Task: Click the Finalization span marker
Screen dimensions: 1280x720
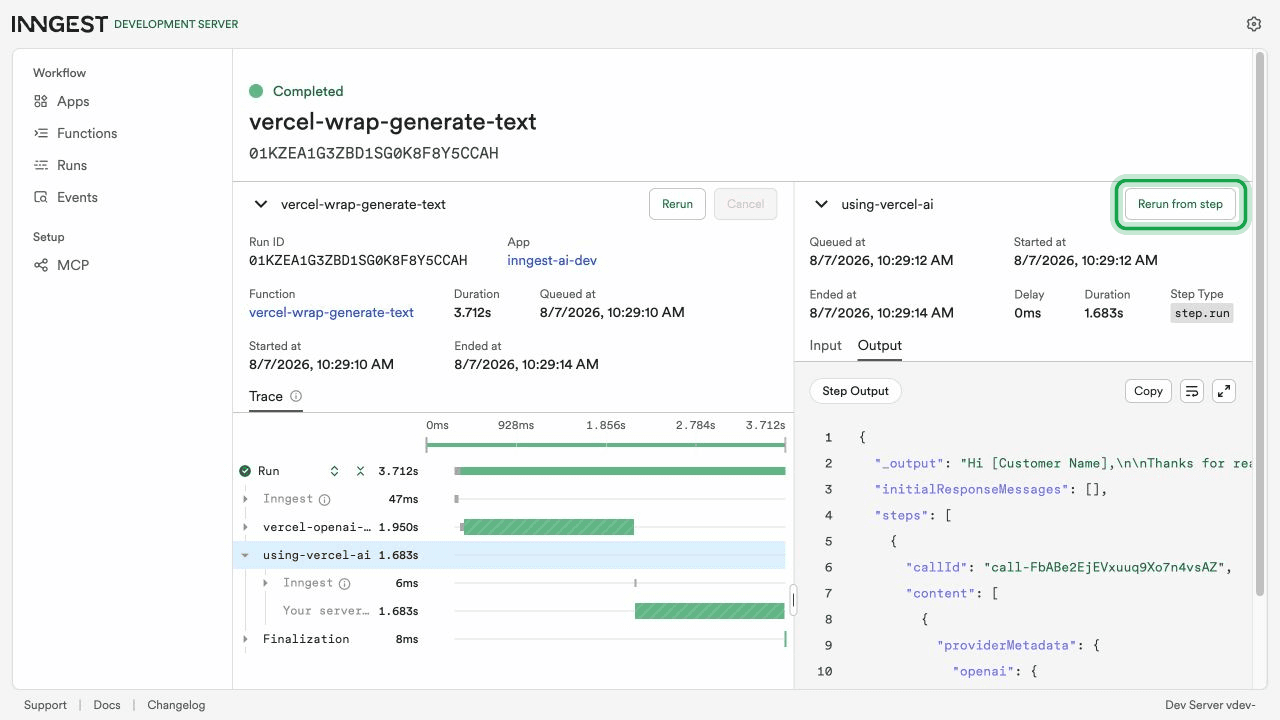Action: click(785, 639)
